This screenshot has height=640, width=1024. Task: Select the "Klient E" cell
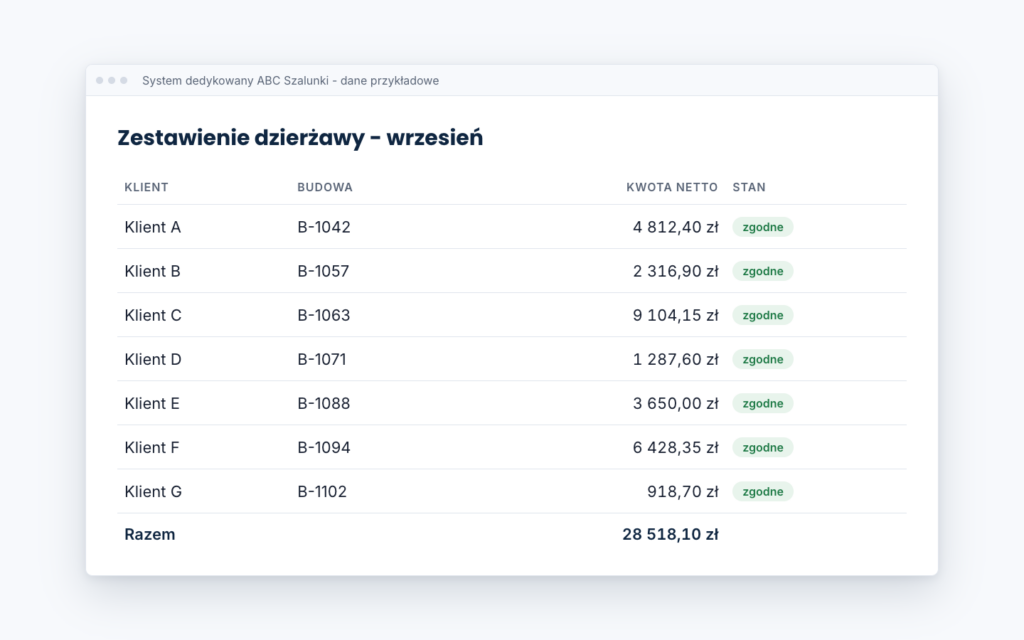[152, 404]
